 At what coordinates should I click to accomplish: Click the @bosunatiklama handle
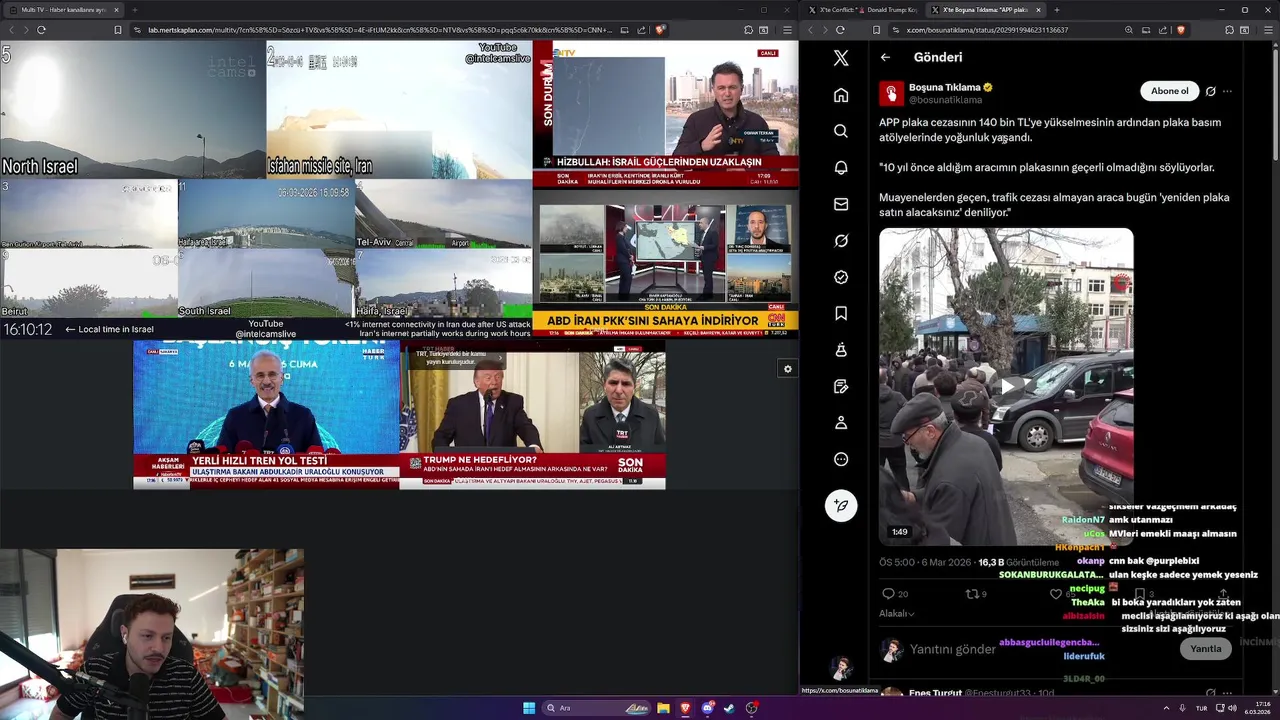[x=945, y=100]
